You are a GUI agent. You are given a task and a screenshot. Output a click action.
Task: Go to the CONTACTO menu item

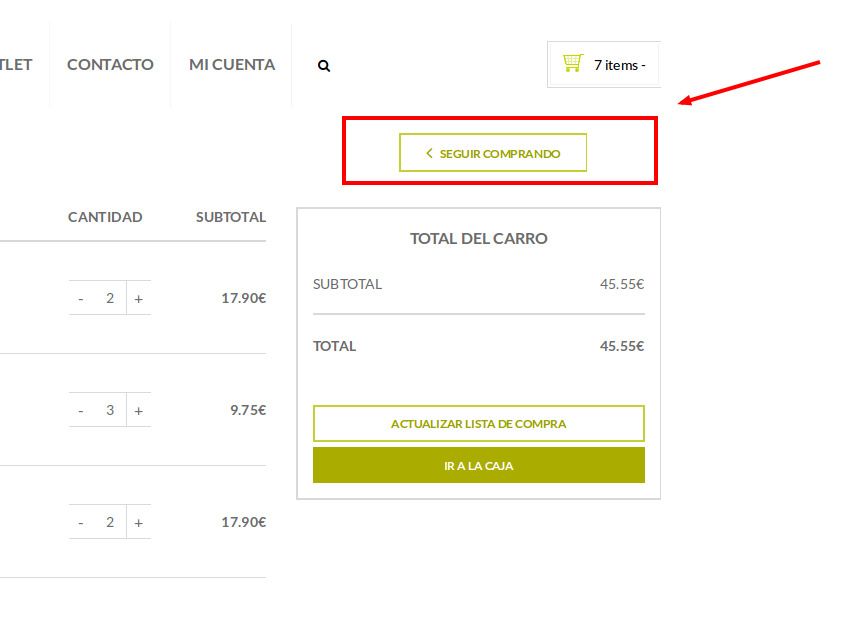[110, 65]
